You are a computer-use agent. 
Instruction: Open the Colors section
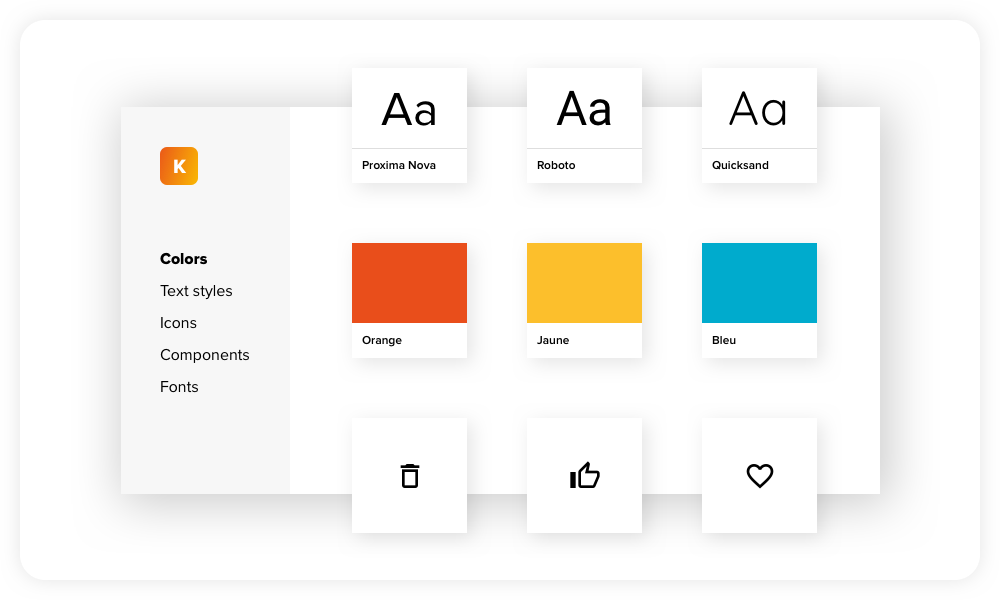(183, 259)
